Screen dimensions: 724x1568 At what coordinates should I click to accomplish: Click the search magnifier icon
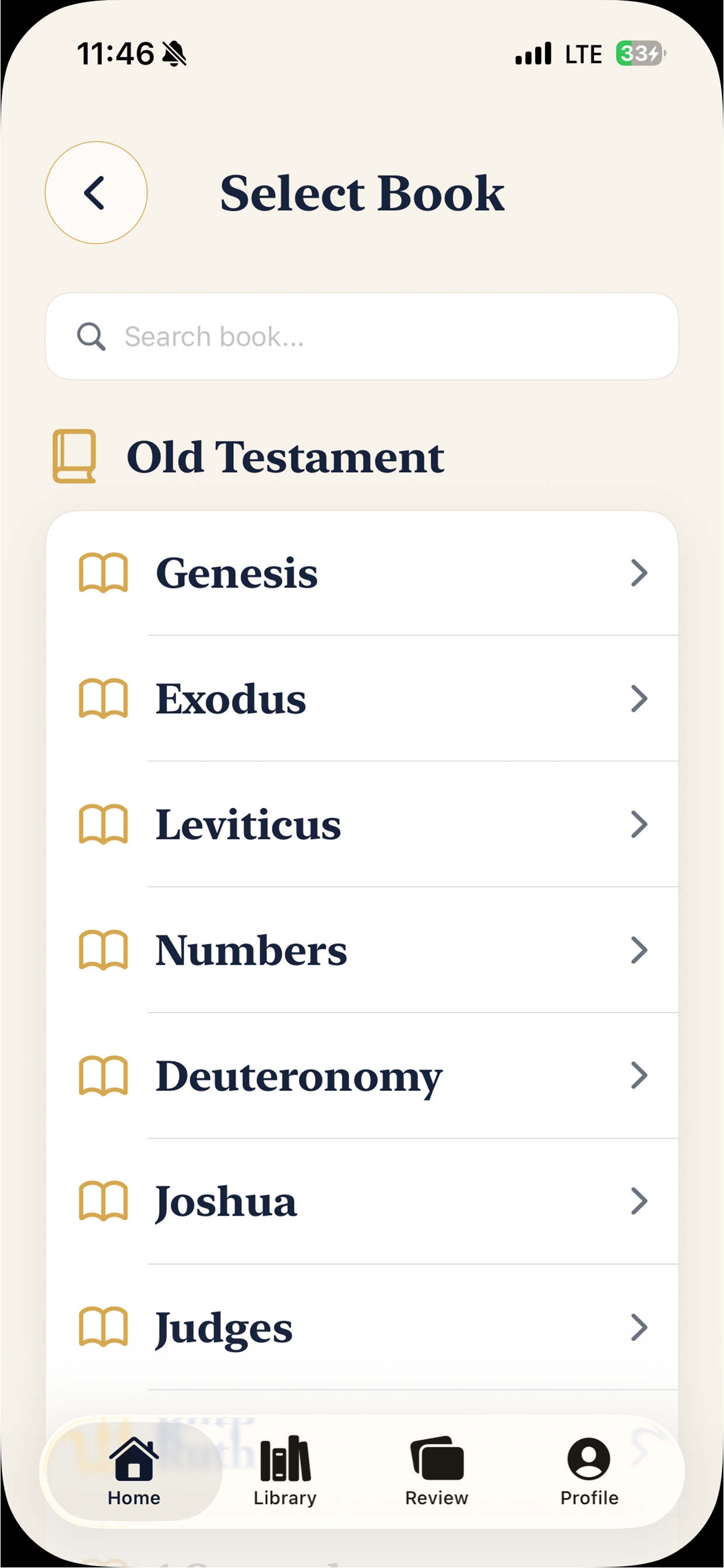[92, 337]
